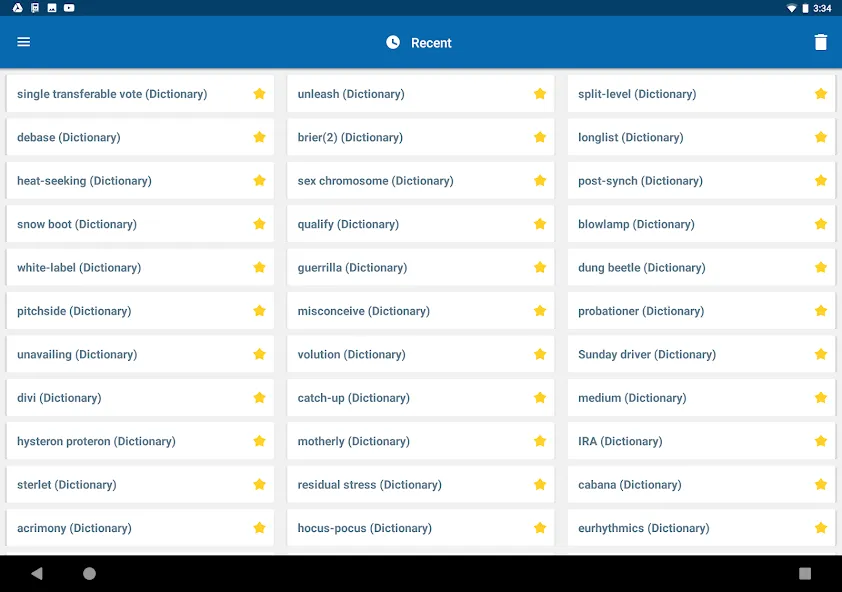Image resolution: width=842 pixels, height=592 pixels.
Task: Open 'heat-seeking (Dictionary)' entry
Action: (140, 181)
